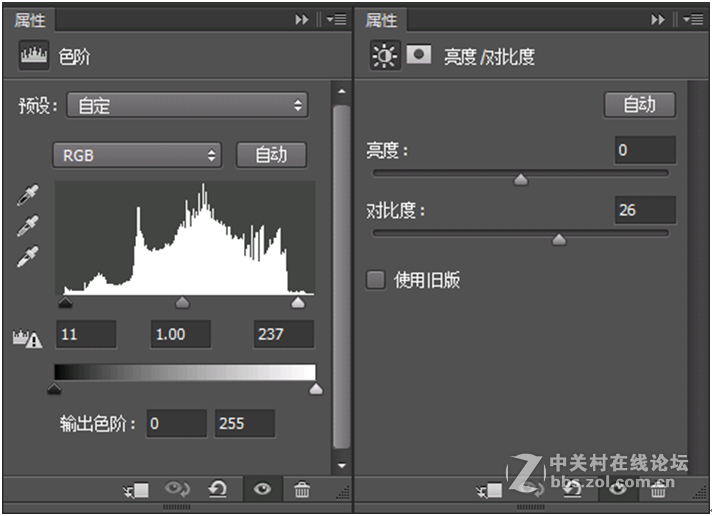This screenshot has height=516, width=712.
Task: Click the Levels panel scrollbar up arrow
Action: [x=342, y=91]
